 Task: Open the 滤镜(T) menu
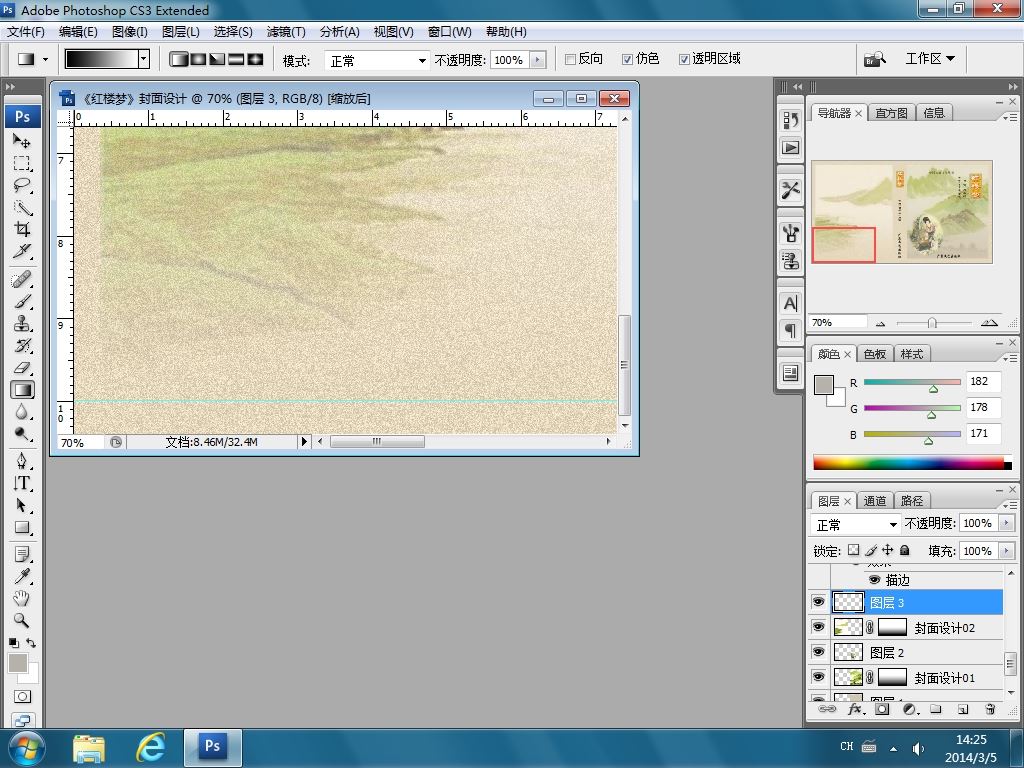click(286, 31)
